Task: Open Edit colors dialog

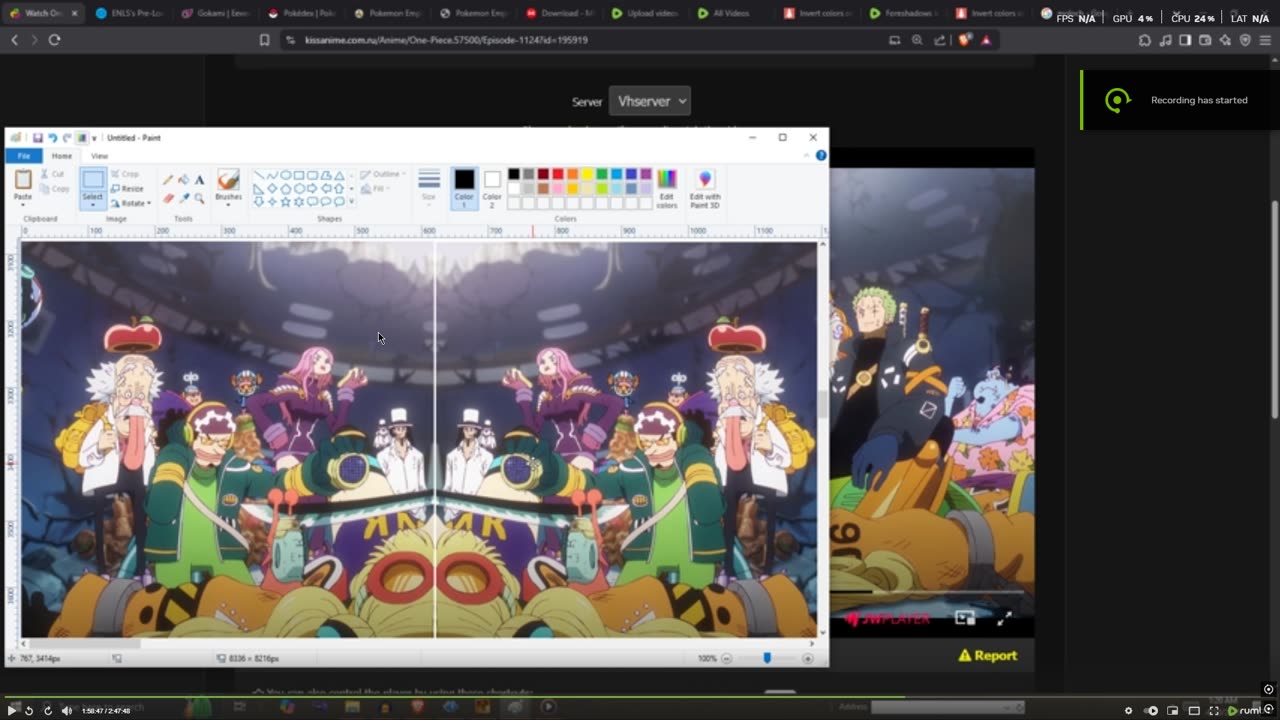Action: coord(667,187)
